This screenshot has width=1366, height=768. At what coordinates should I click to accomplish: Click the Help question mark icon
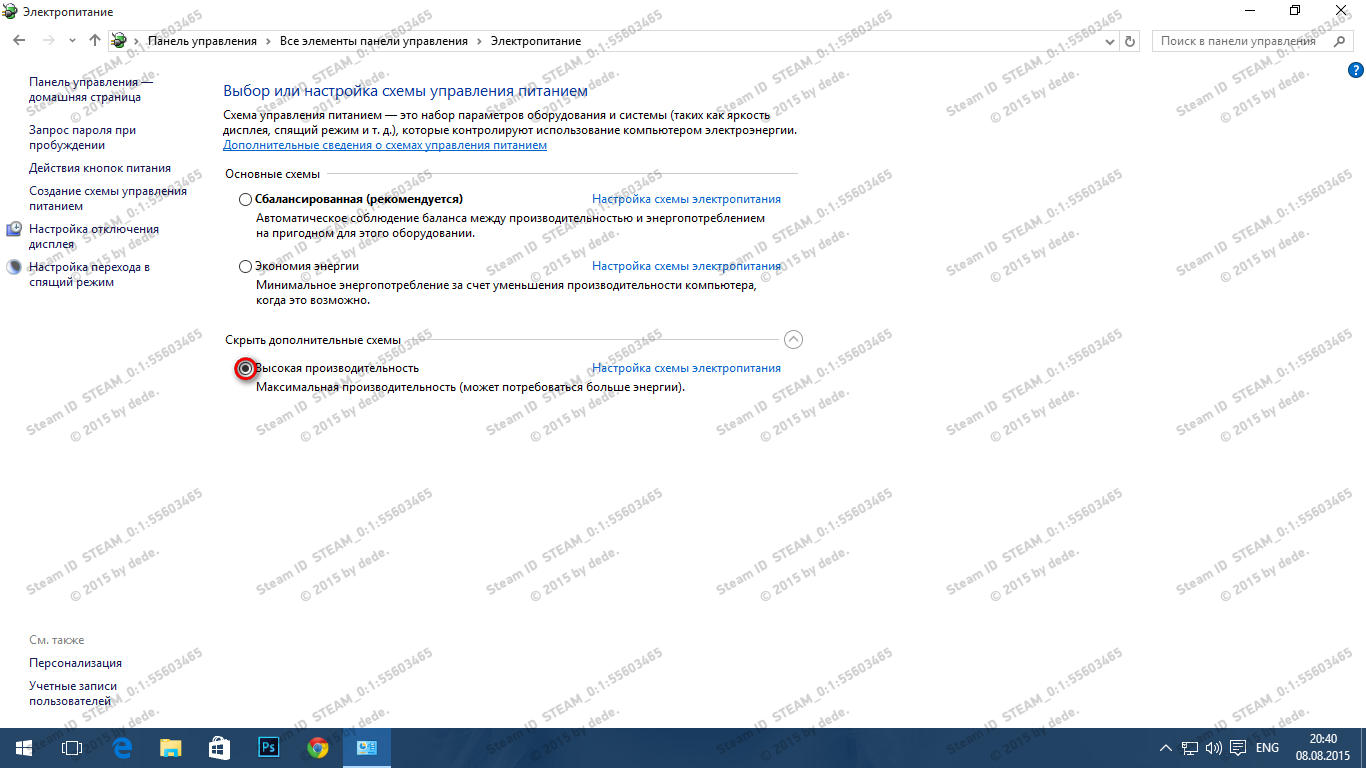point(1356,70)
